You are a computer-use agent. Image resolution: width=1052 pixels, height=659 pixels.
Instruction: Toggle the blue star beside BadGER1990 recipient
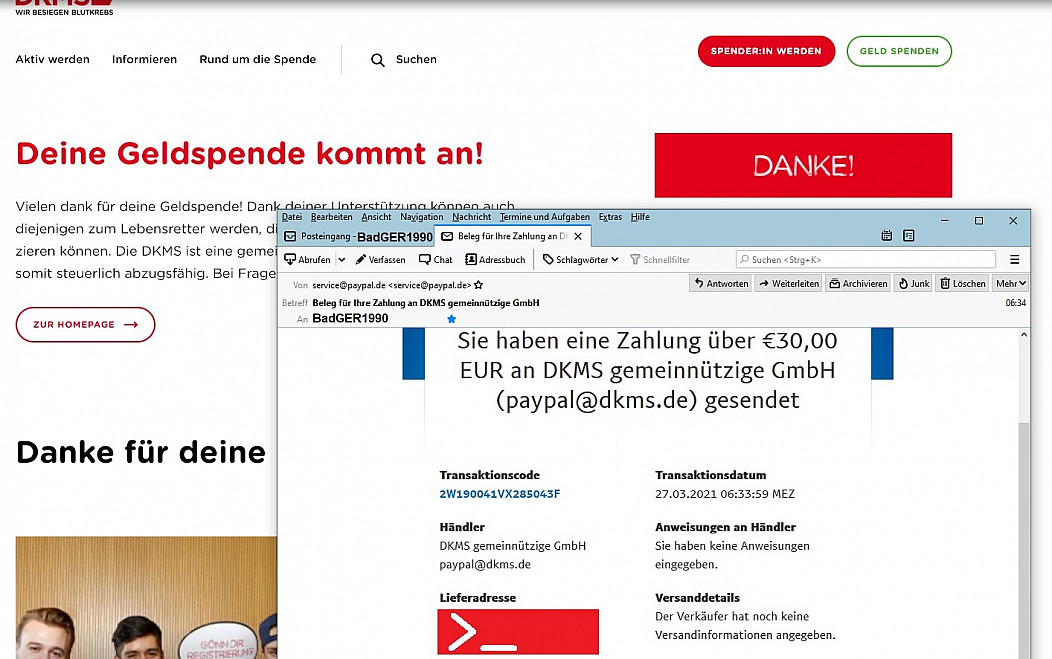tap(451, 319)
